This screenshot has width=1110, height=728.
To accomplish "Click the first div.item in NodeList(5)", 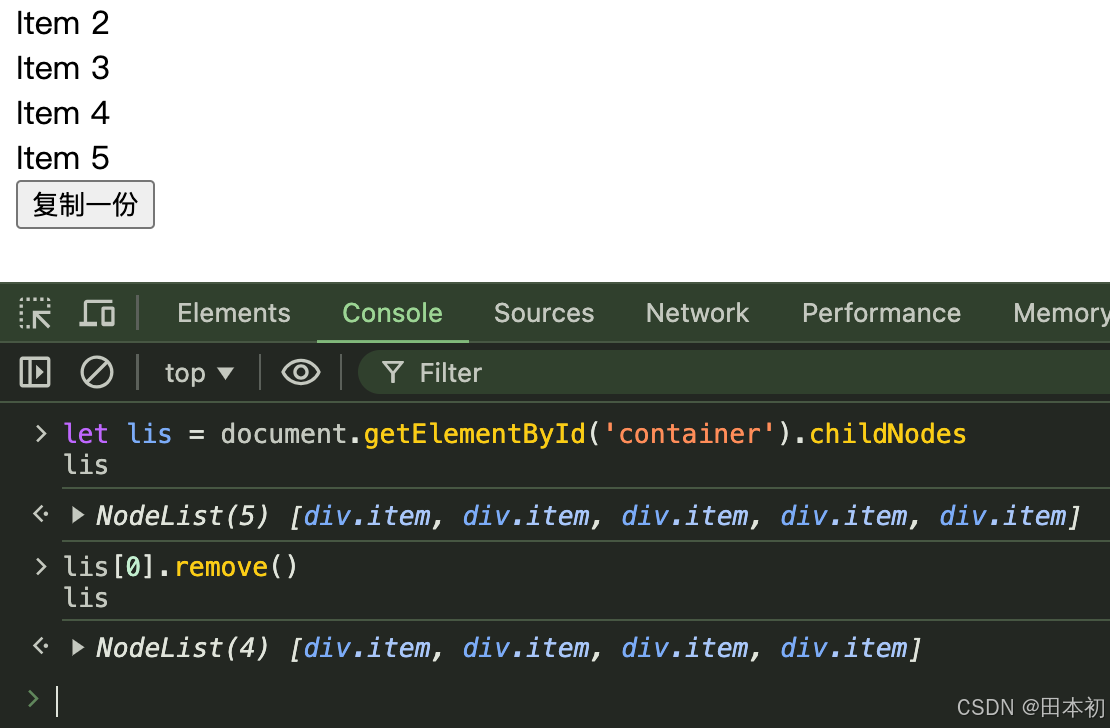I will [367, 516].
